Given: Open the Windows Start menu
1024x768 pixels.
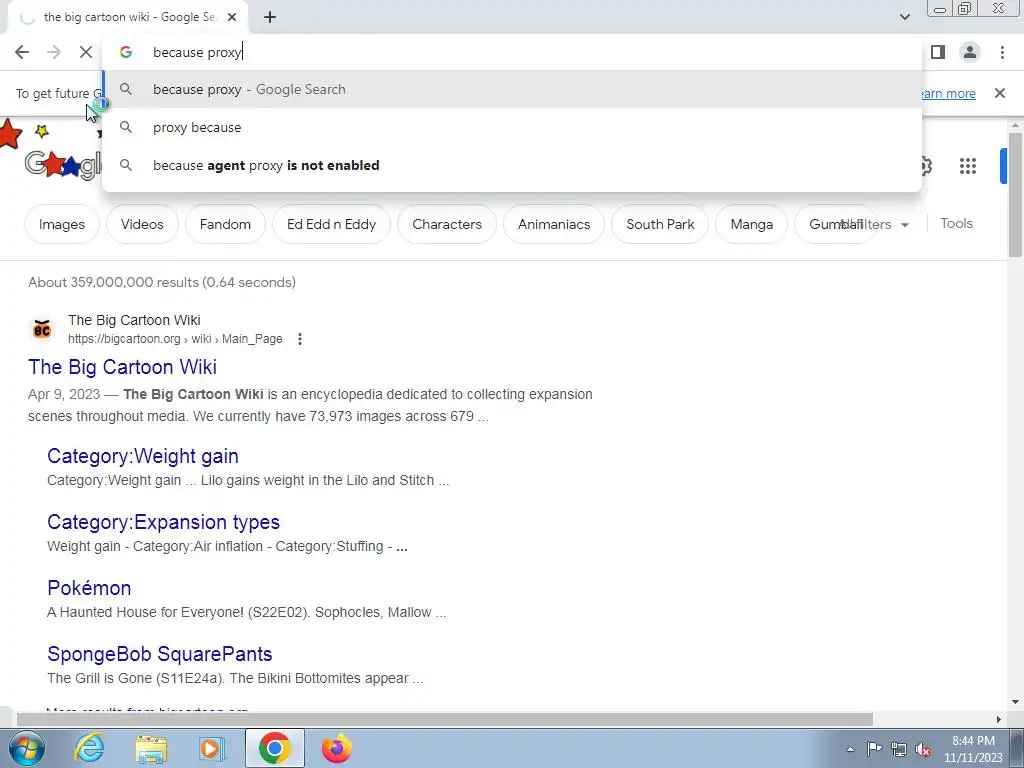Looking at the screenshot, I should click(x=27, y=748).
